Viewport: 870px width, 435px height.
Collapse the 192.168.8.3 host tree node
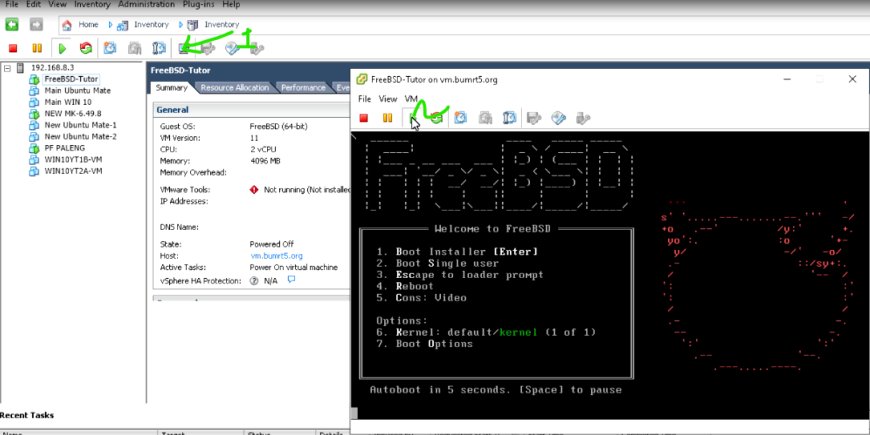(x=7, y=68)
